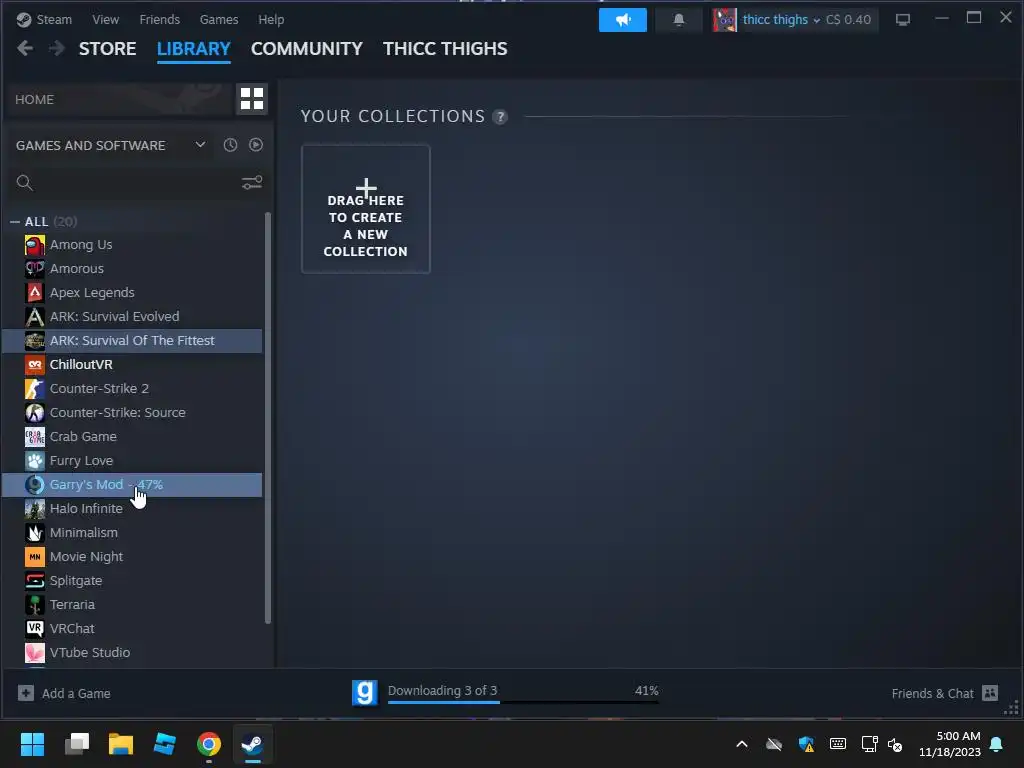The image size is (1024, 768).
Task: Click the library list scrollbar
Action: pyautogui.click(x=268, y=418)
